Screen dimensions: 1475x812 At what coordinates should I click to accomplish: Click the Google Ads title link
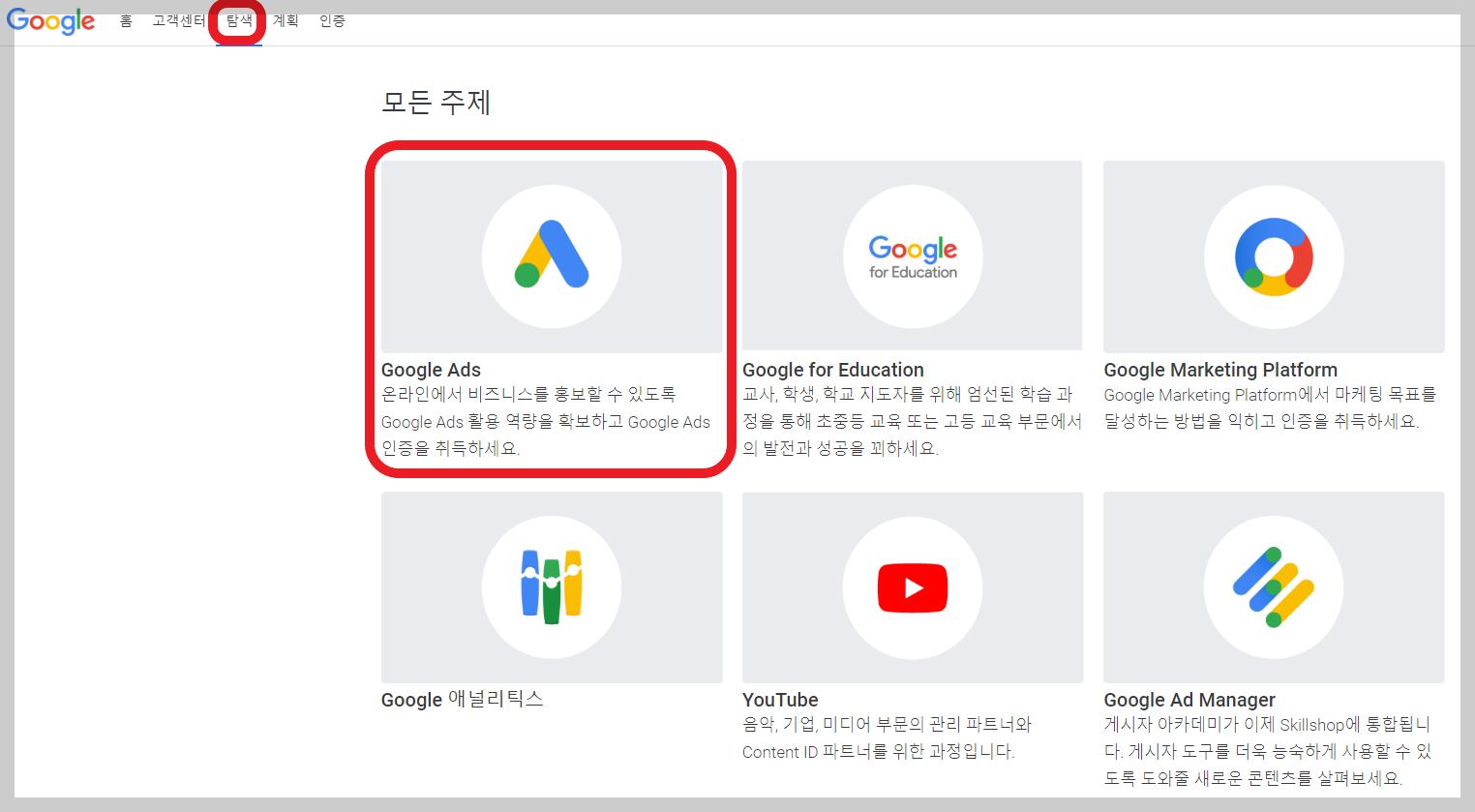[x=431, y=370]
